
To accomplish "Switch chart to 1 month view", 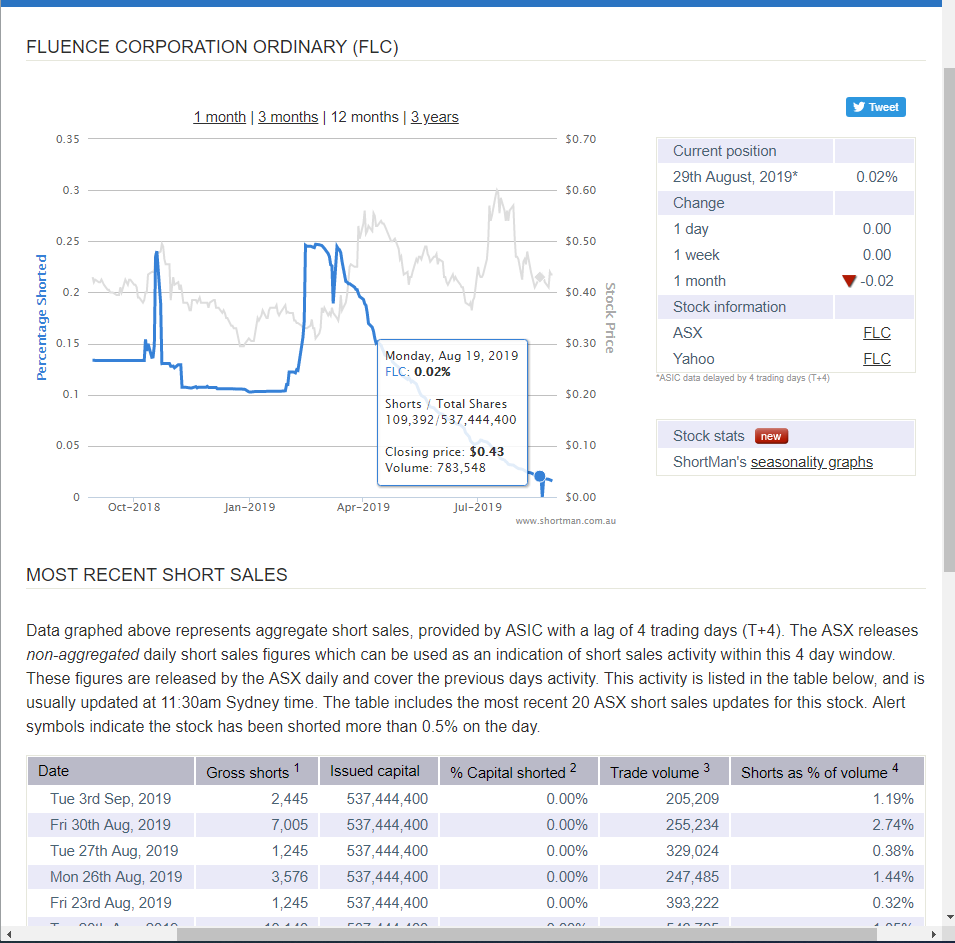I will click(220, 117).
